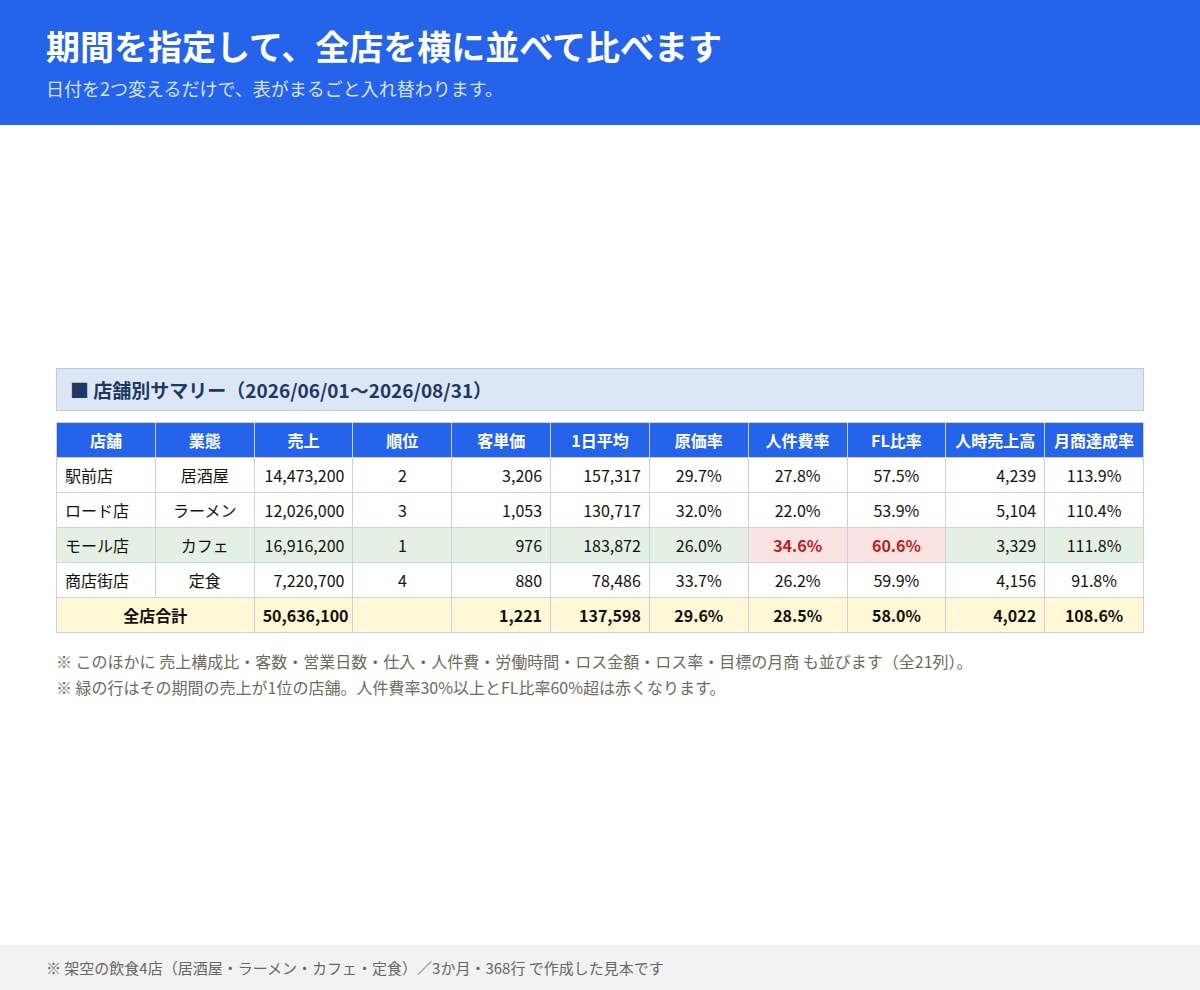Click the 売上 column header

pyautogui.click(x=304, y=441)
